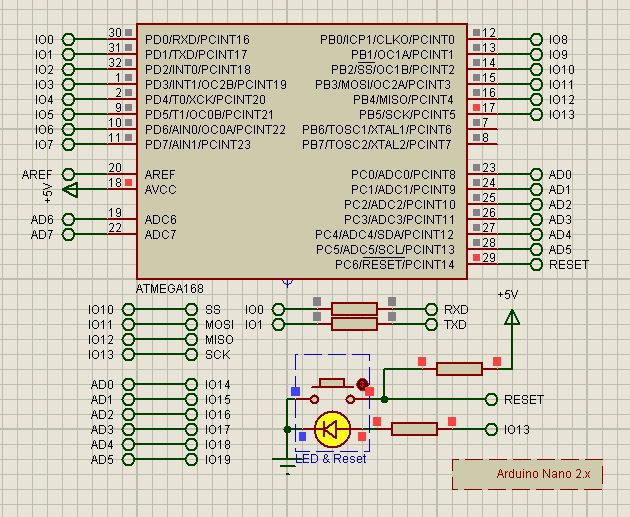Click the IO14 terminal

(x=191, y=384)
